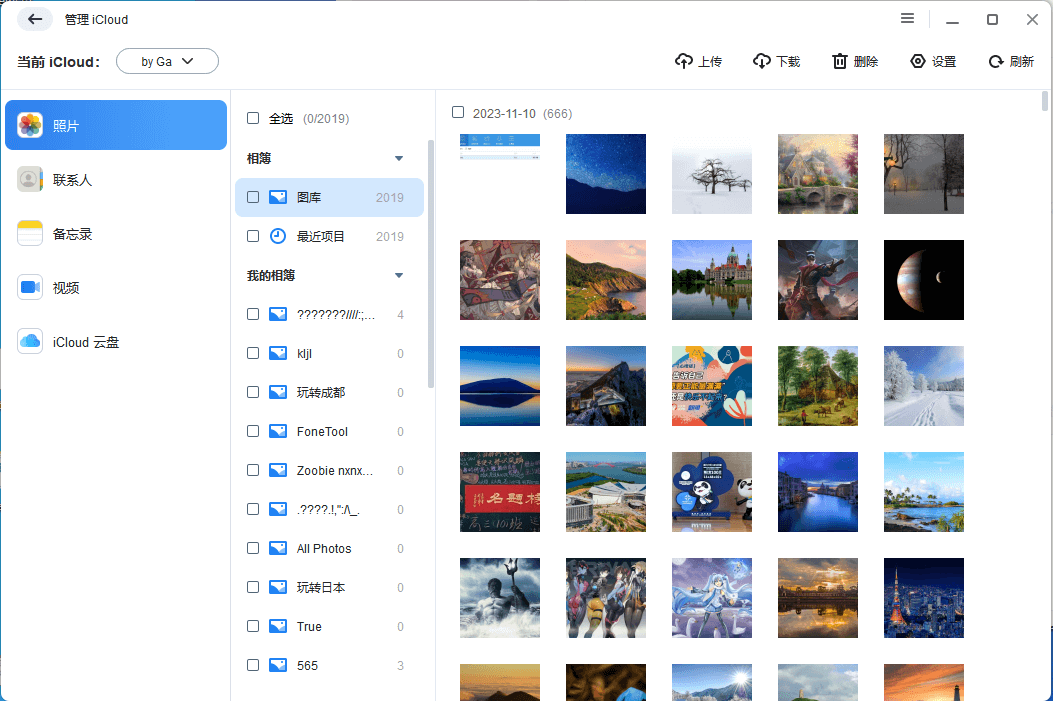The height and width of the screenshot is (701, 1053).
Task: Collapse the 相簿 section
Action: [x=399, y=158]
